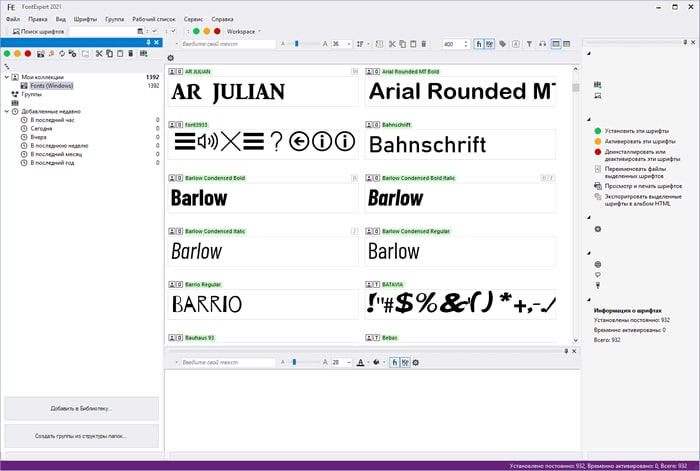The width and height of the screenshot is (700, 471).
Task: Collapse the Мои коллекции tree node
Action: tap(7, 77)
